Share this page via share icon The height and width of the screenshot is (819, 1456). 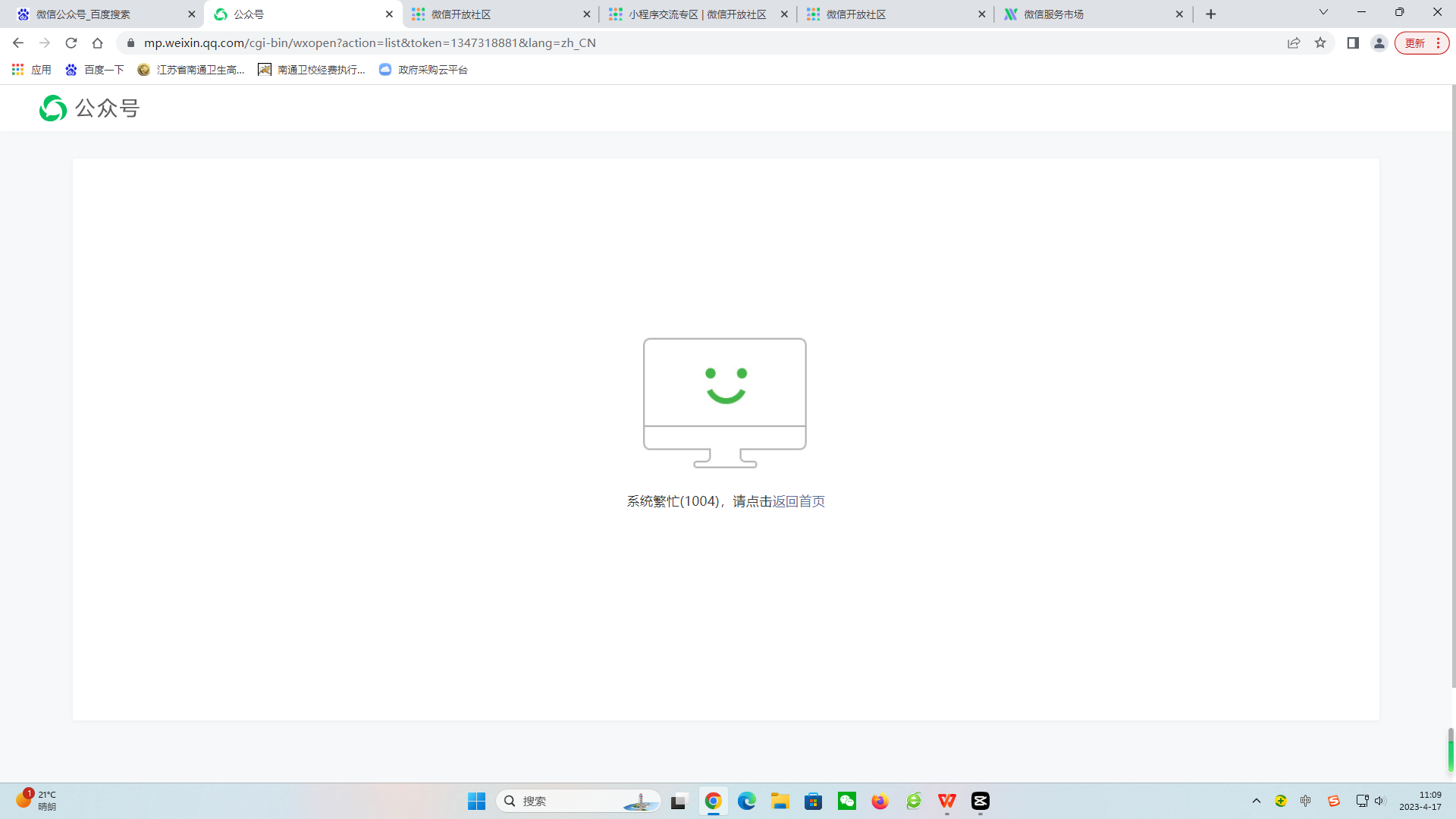1294,43
